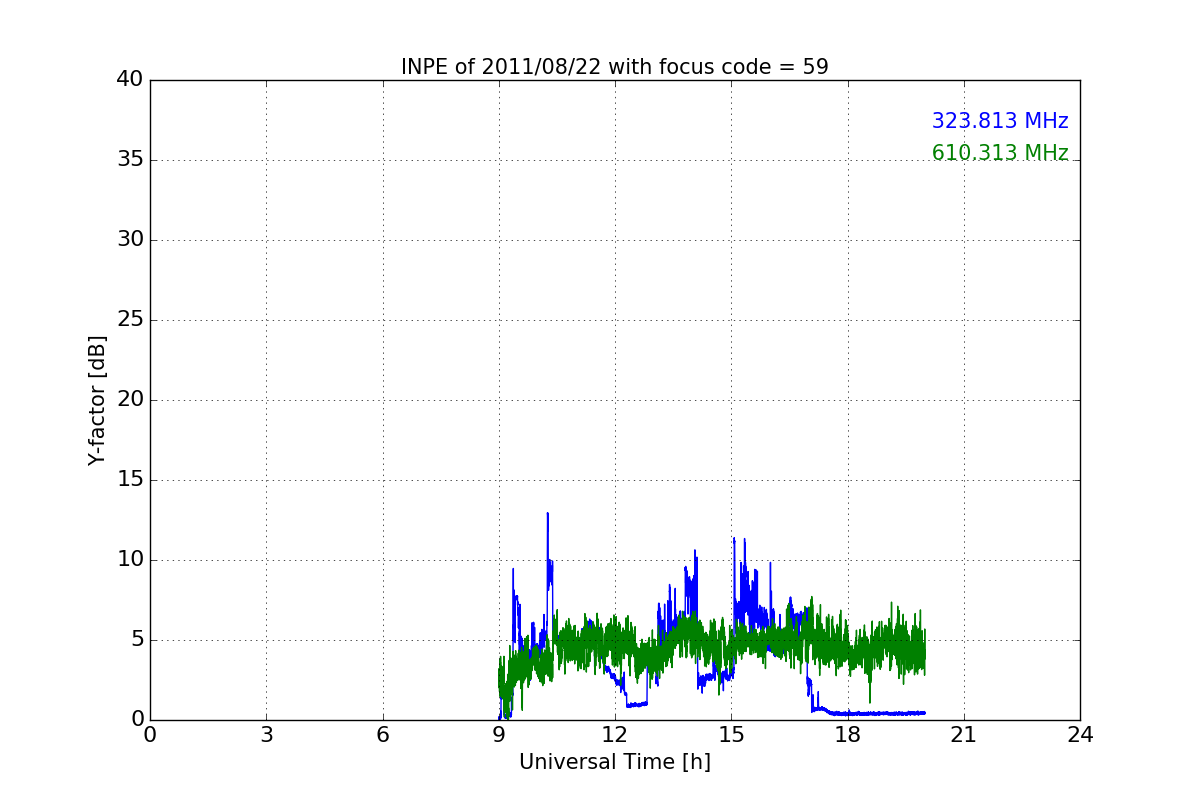The height and width of the screenshot is (800, 1200).
Task: Click y-axis tick label 25
Action: (130, 320)
